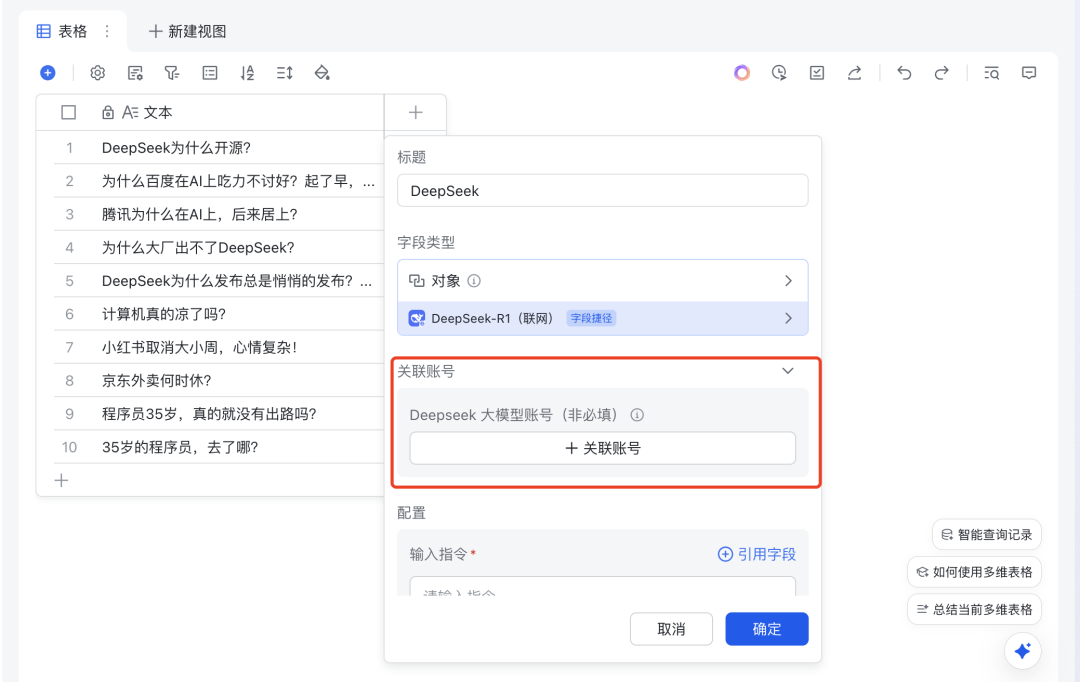The width and height of the screenshot is (1080, 682).
Task: Open the filter funnel icon
Action: click(x=172, y=72)
